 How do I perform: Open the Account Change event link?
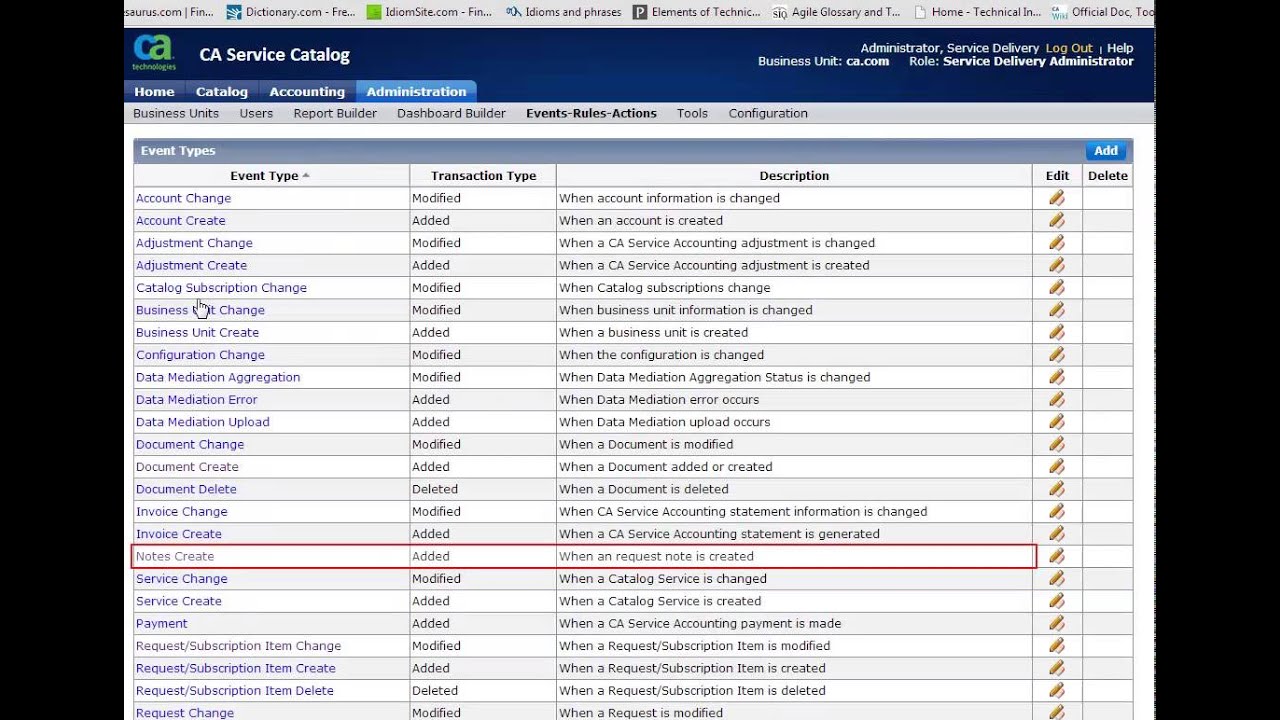183,198
